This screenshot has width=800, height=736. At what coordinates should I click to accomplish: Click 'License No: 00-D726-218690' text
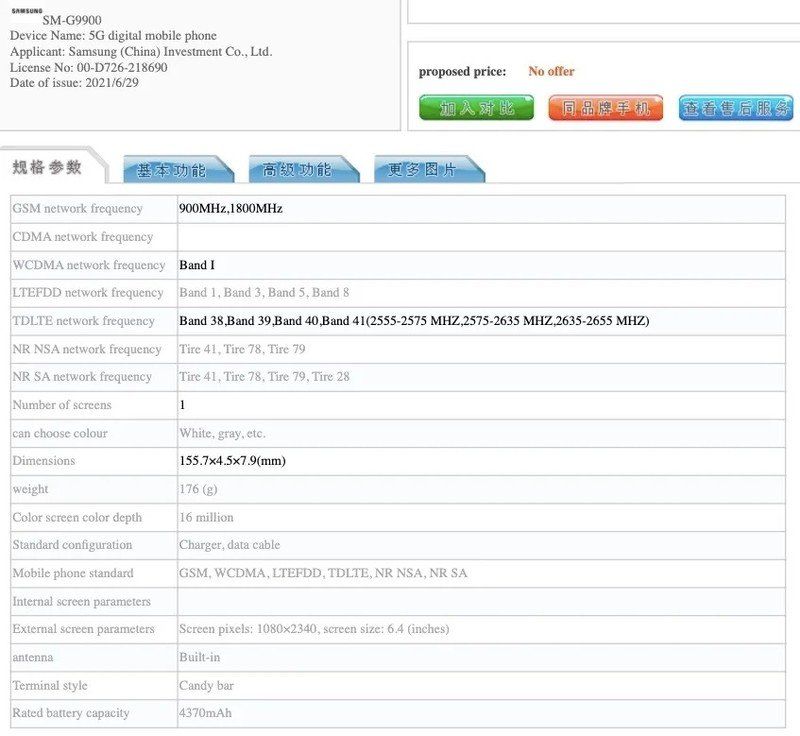click(88, 67)
